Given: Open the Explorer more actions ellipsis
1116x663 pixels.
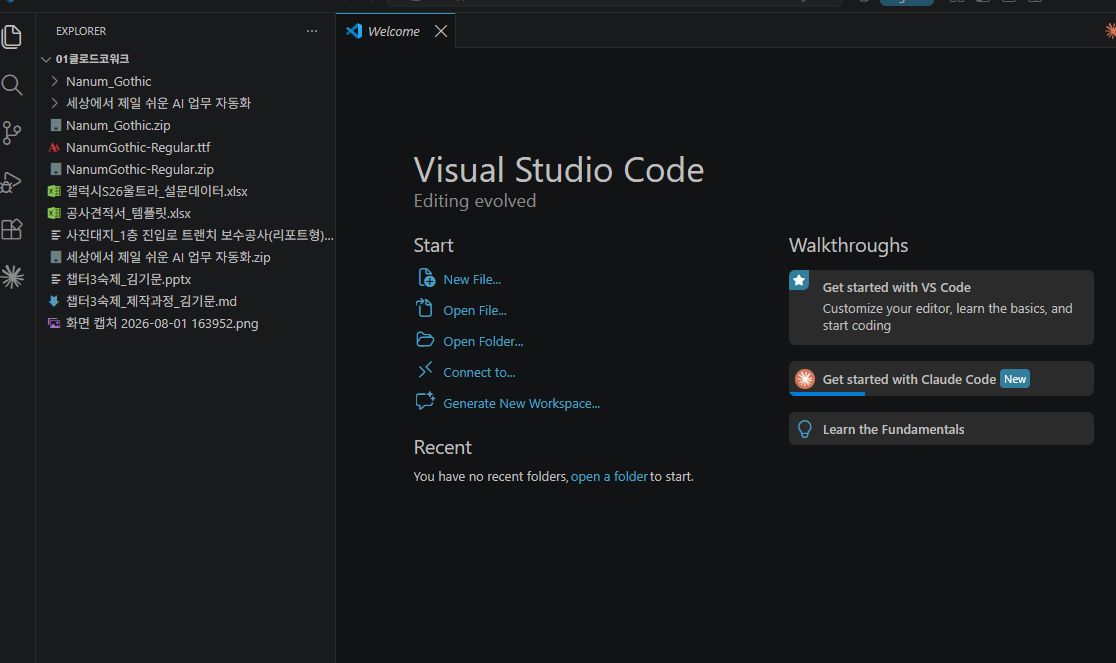Looking at the screenshot, I should (x=312, y=31).
